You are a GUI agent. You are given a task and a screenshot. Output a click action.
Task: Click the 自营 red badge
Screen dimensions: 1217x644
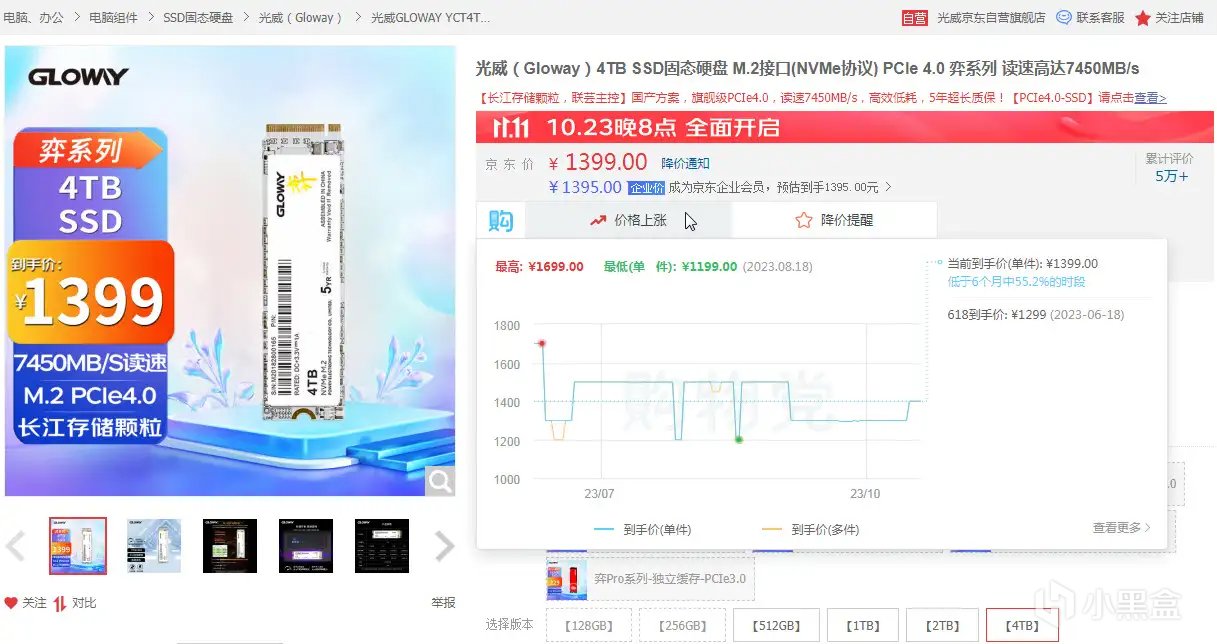[915, 18]
